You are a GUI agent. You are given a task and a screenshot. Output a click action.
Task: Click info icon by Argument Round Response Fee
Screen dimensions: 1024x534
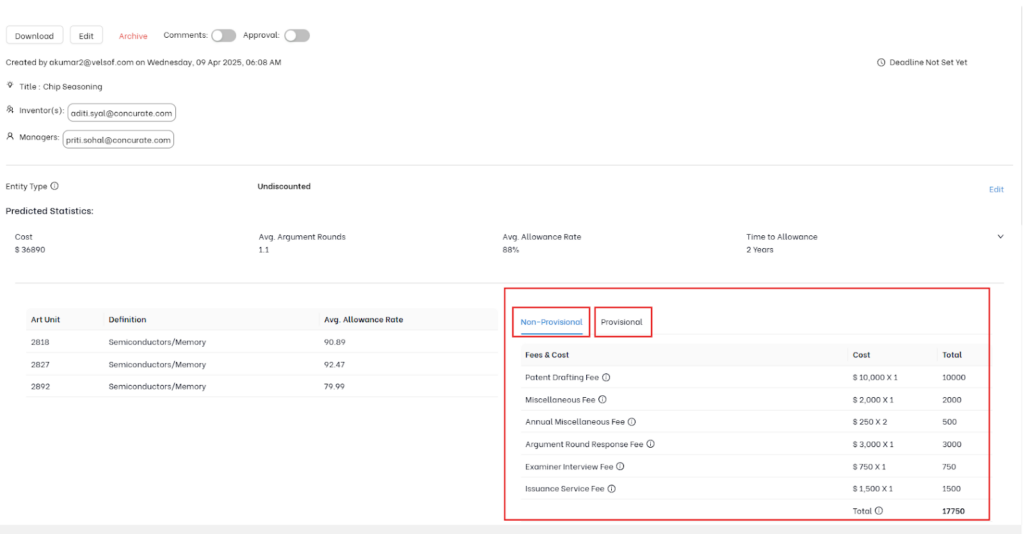pyautogui.click(x=650, y=444)
